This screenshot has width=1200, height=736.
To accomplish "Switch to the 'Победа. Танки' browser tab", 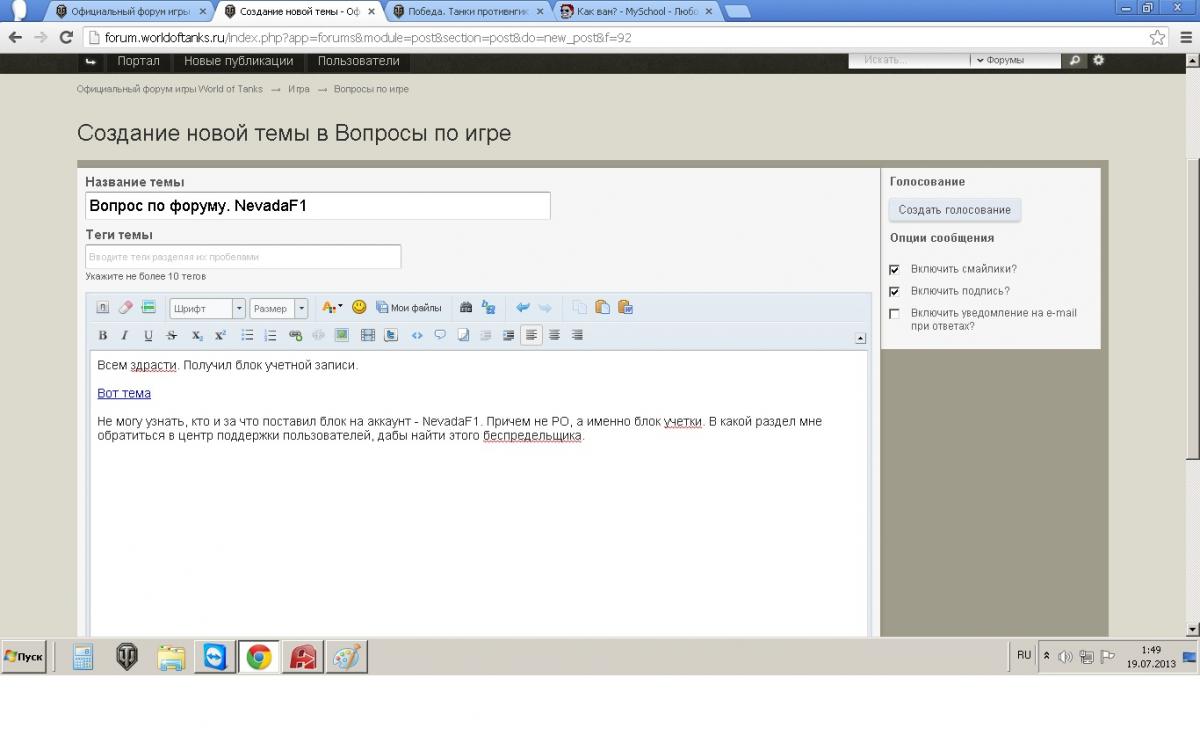I will point(466,12).
